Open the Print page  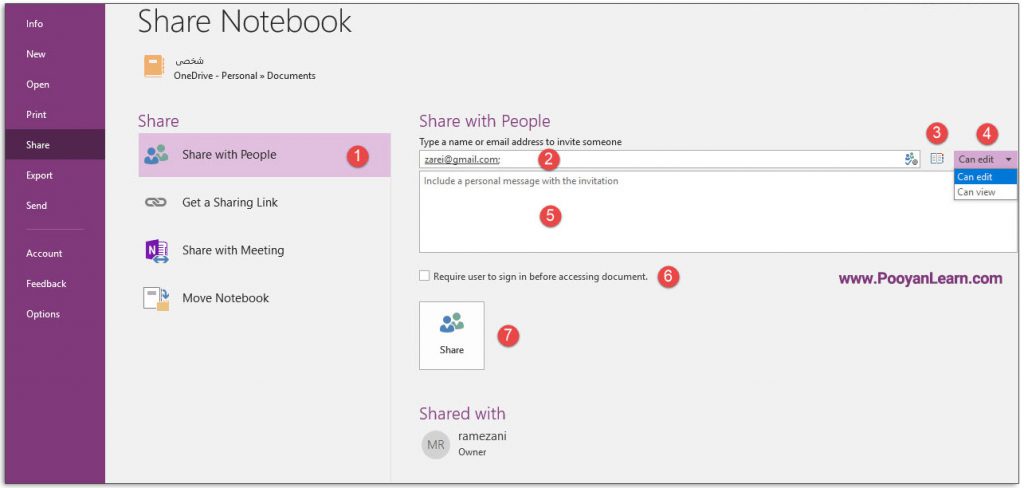[x=36, y=114]
